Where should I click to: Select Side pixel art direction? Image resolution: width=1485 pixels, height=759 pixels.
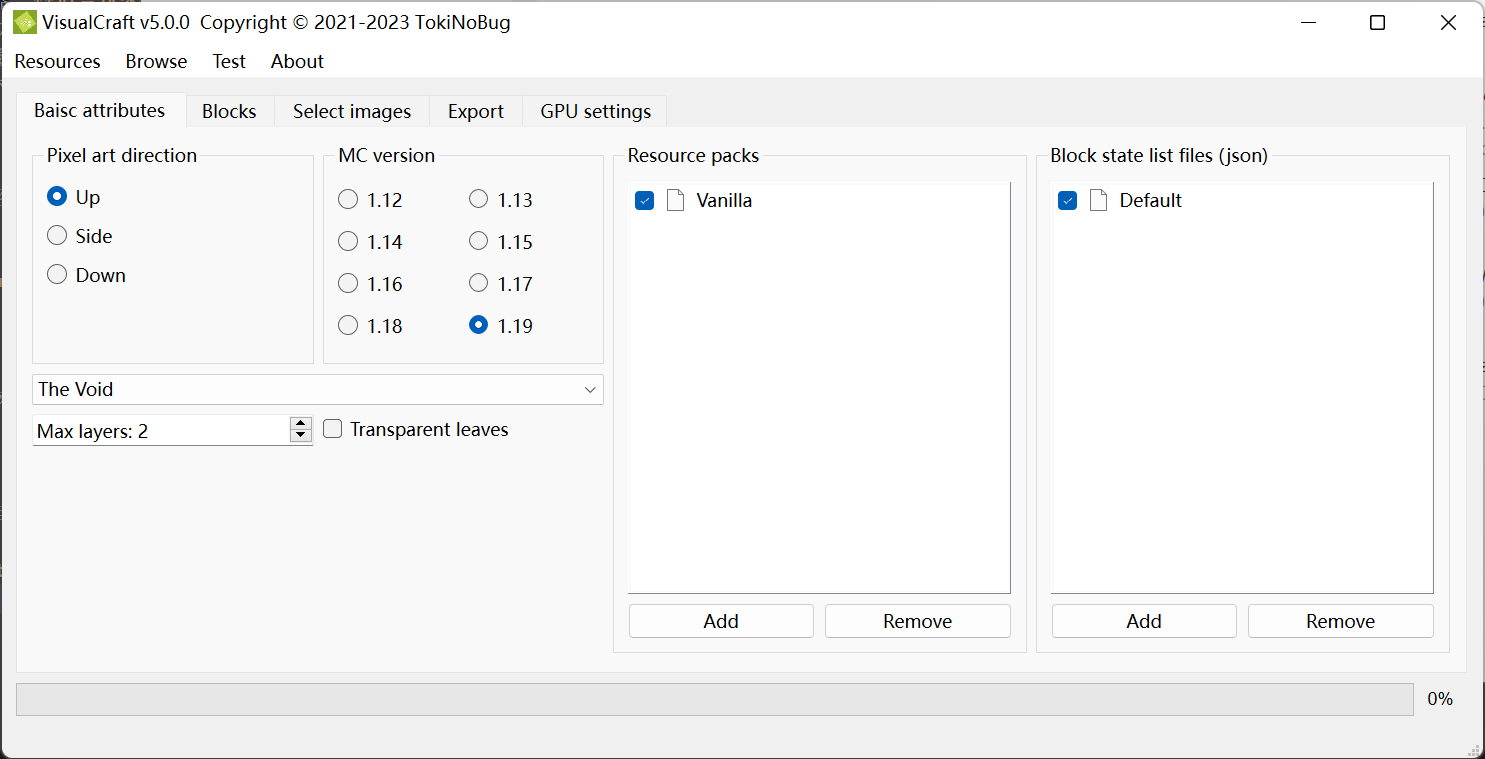(58, 236)
